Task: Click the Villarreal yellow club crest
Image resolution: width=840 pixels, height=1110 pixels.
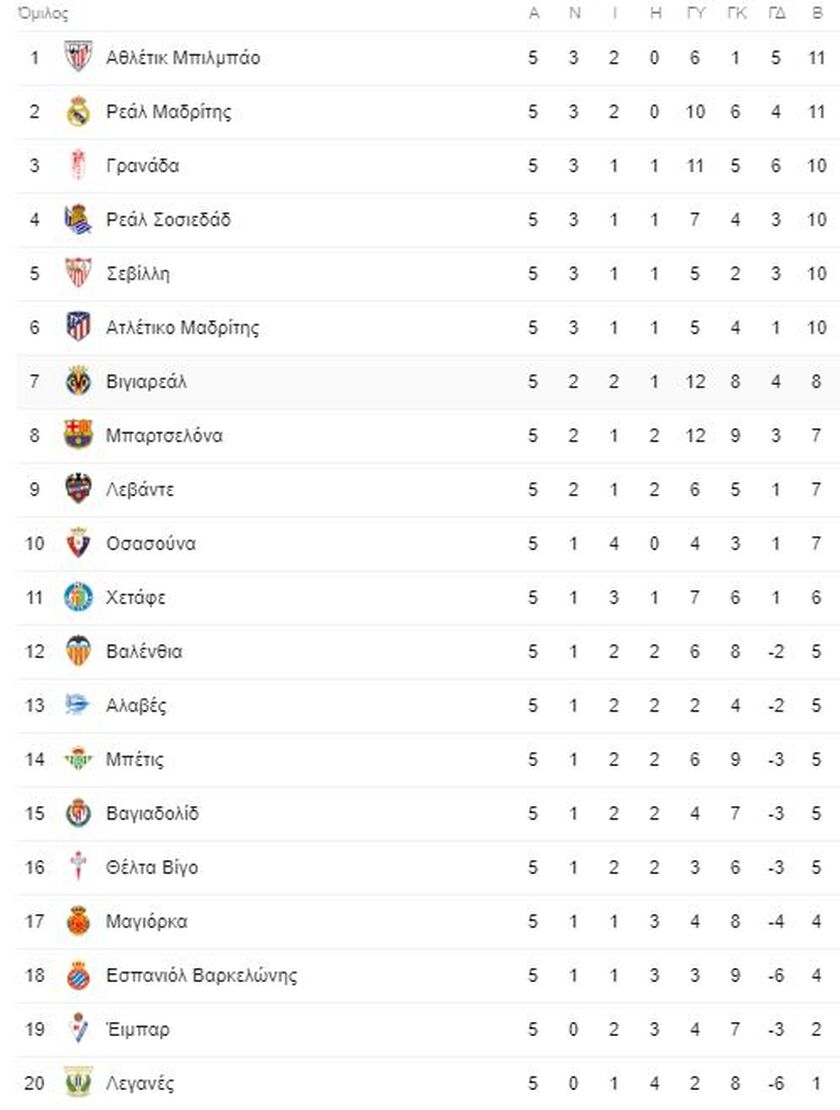Action: 78,381
